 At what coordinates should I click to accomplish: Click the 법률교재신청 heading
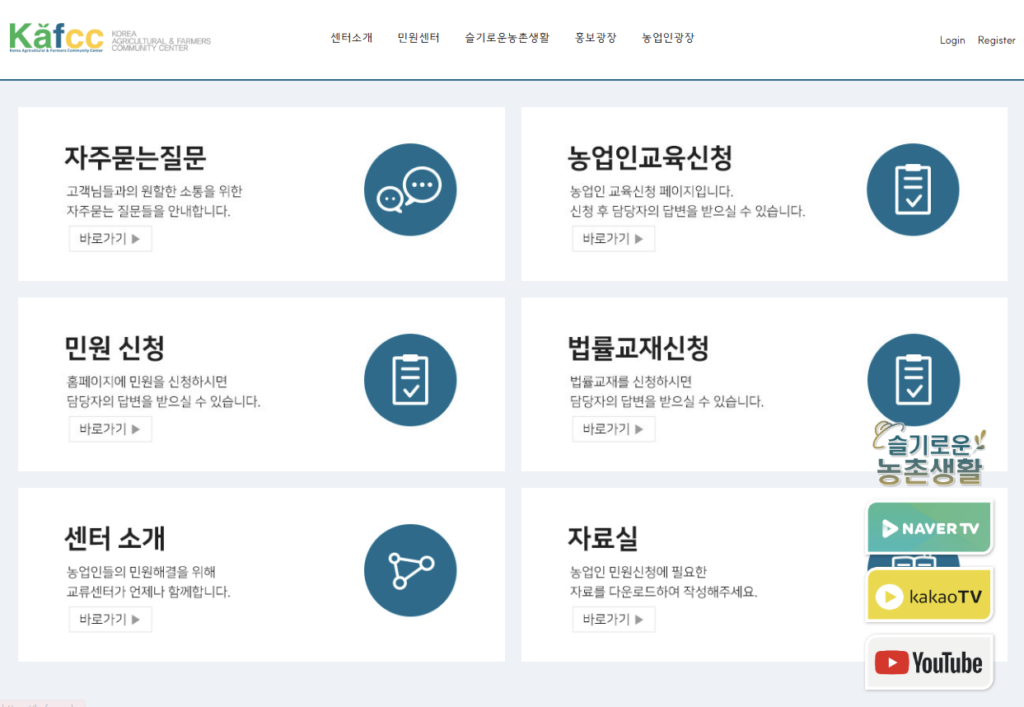pos(638,348)
